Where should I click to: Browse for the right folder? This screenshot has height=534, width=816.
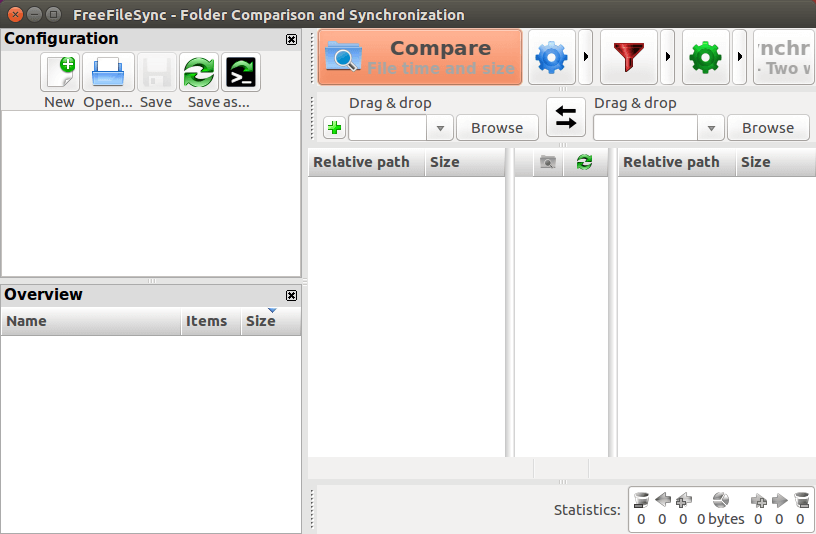pos(767,128)
